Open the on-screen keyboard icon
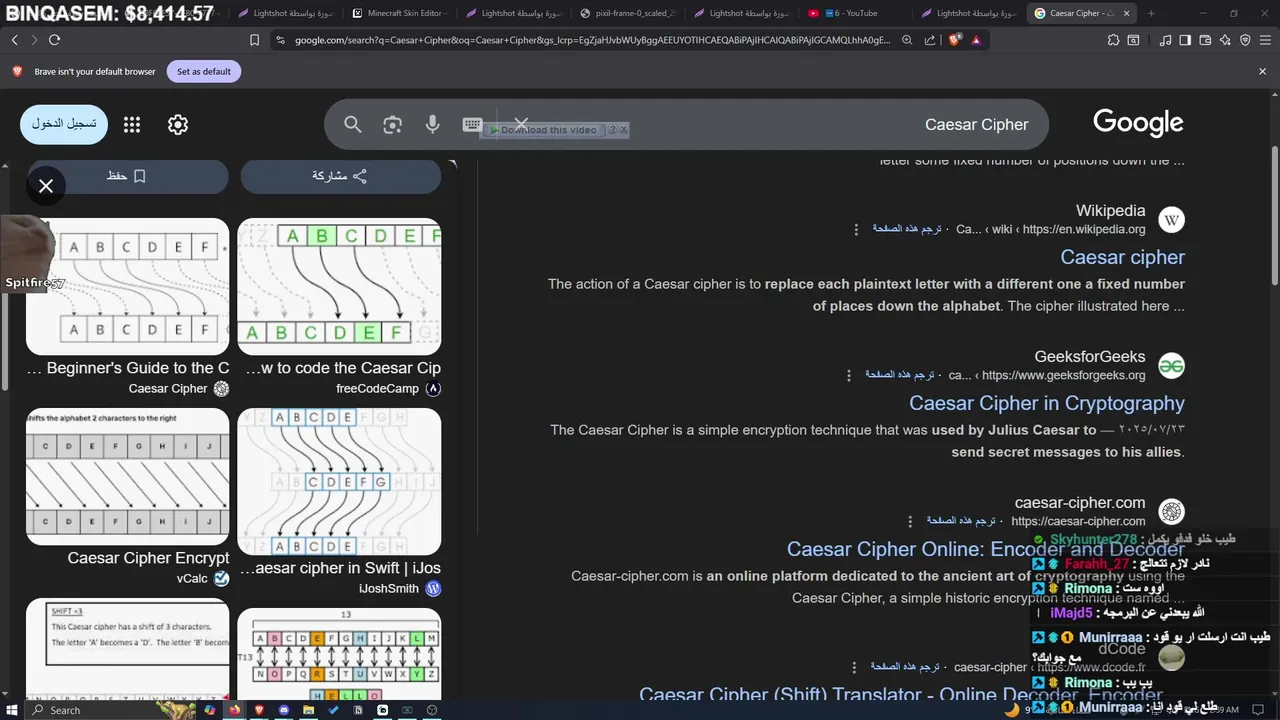The image size is (1280, 720). 472,124
